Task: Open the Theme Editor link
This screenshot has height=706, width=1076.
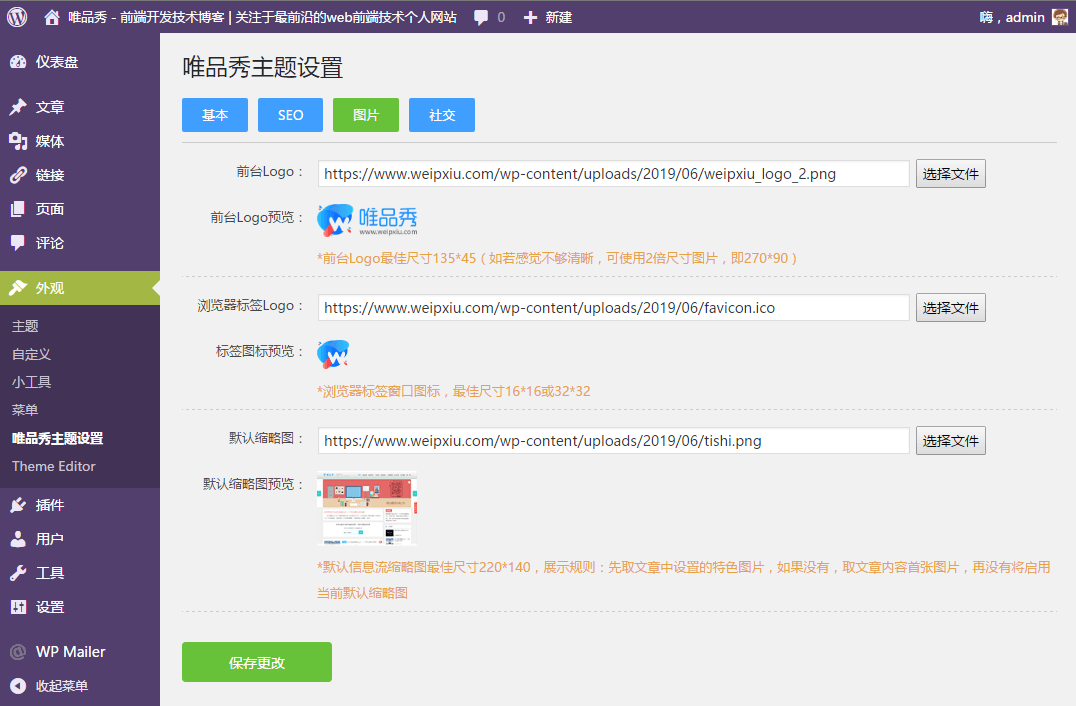Action: 53,466
